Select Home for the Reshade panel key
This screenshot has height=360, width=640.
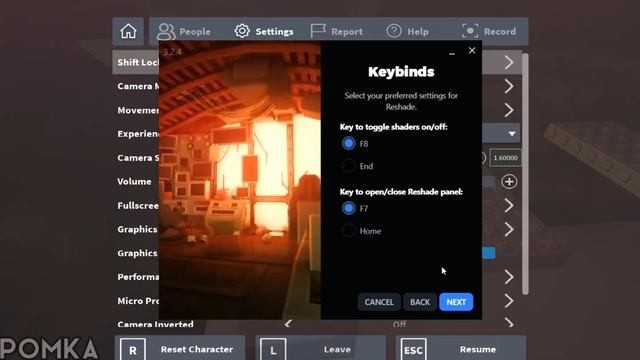pos(349,231)
